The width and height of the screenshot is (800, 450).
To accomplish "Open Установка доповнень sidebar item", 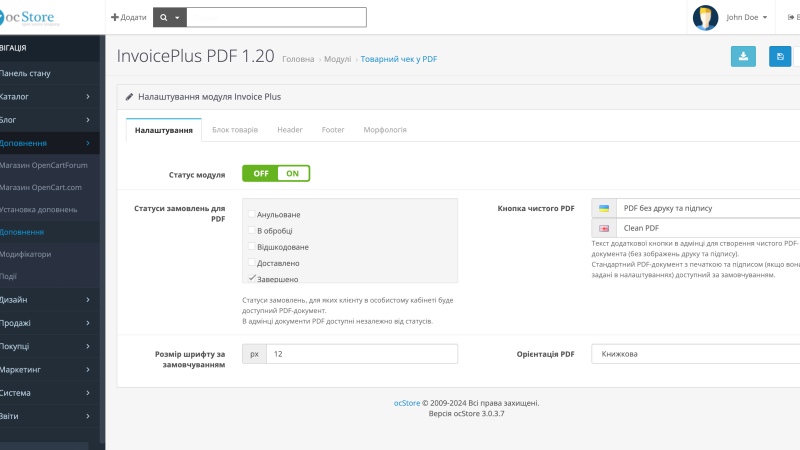I will 49,210.
